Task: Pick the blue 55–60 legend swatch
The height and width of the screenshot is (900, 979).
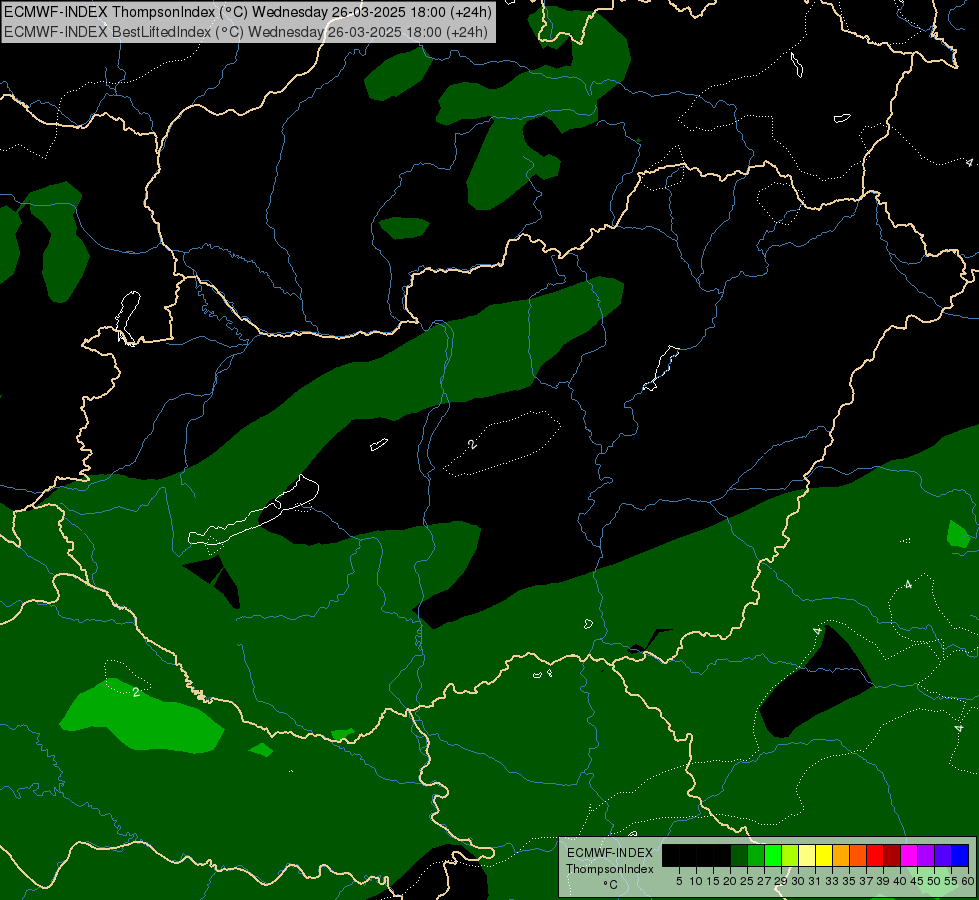Action: pyautogui.click(x=960, y=855)
